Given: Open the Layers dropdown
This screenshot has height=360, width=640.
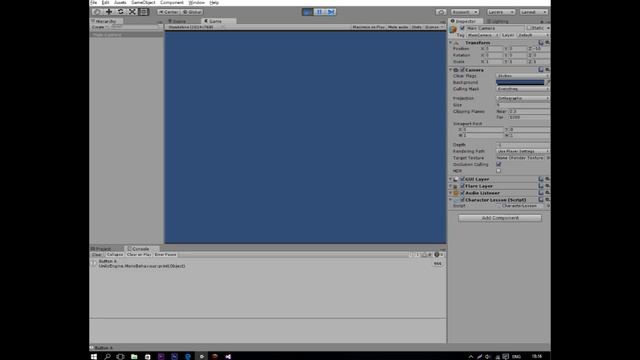Looking at the screenshot, I should click(x=501, y=12).
